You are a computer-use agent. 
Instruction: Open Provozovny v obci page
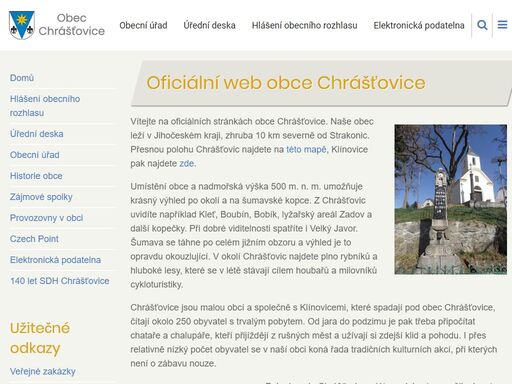point(46,218)
